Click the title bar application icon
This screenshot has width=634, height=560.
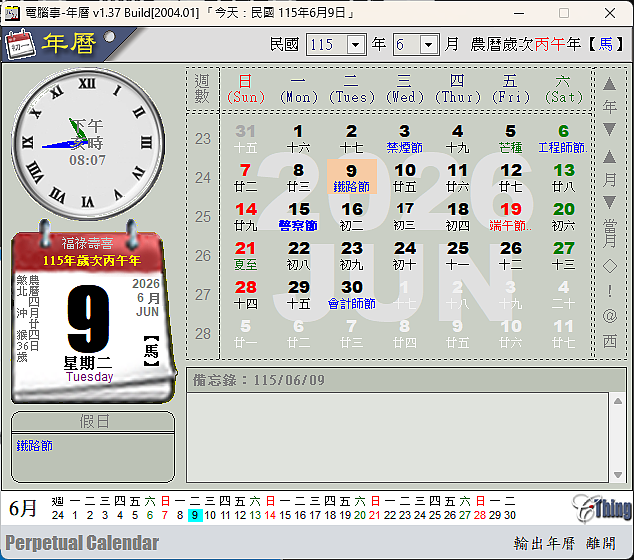(12, 13)
